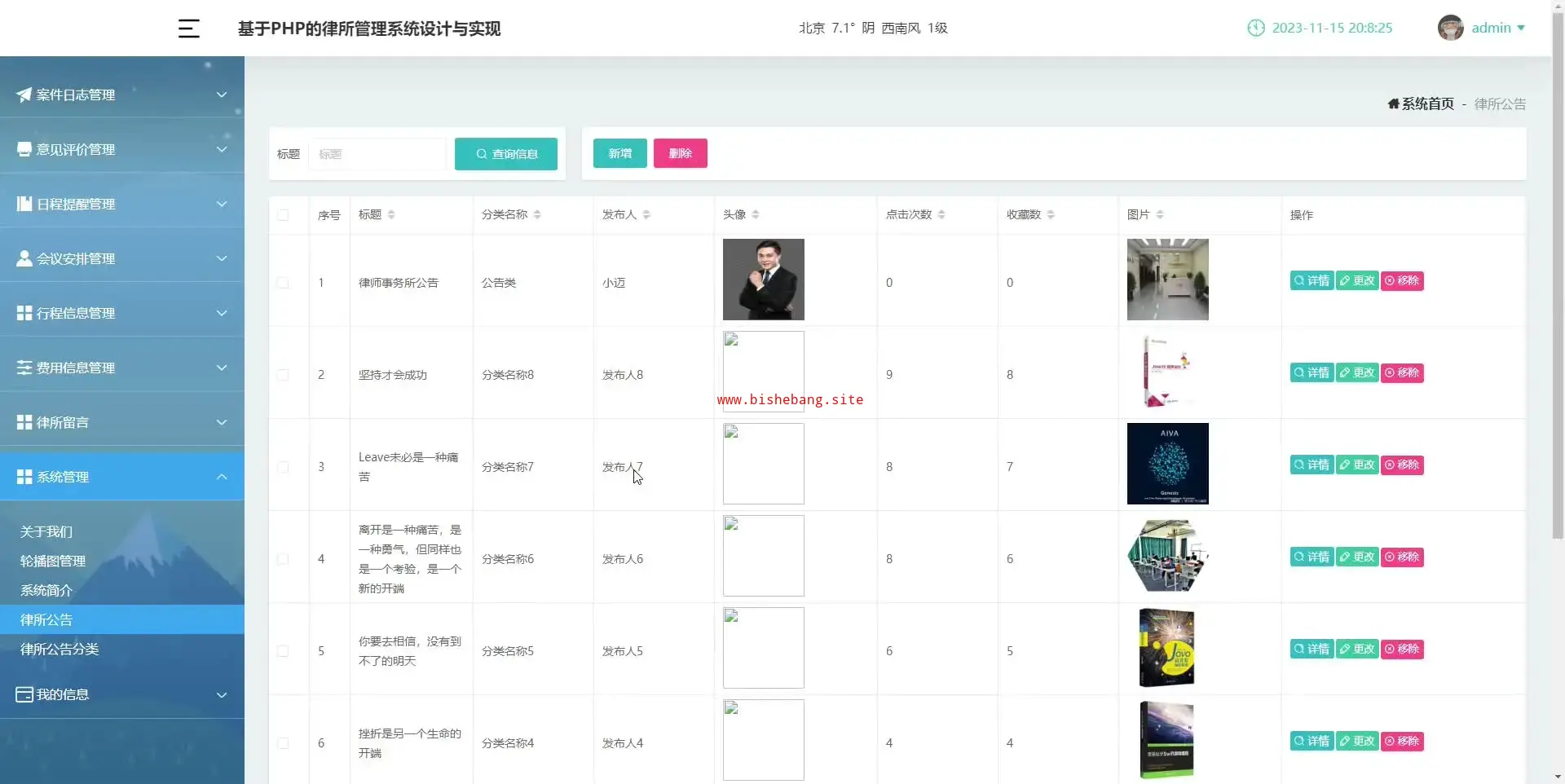Click 更改 for 坚持才会成功 row
This screenshot has height=784, width=1565.
click(1357, 372)
